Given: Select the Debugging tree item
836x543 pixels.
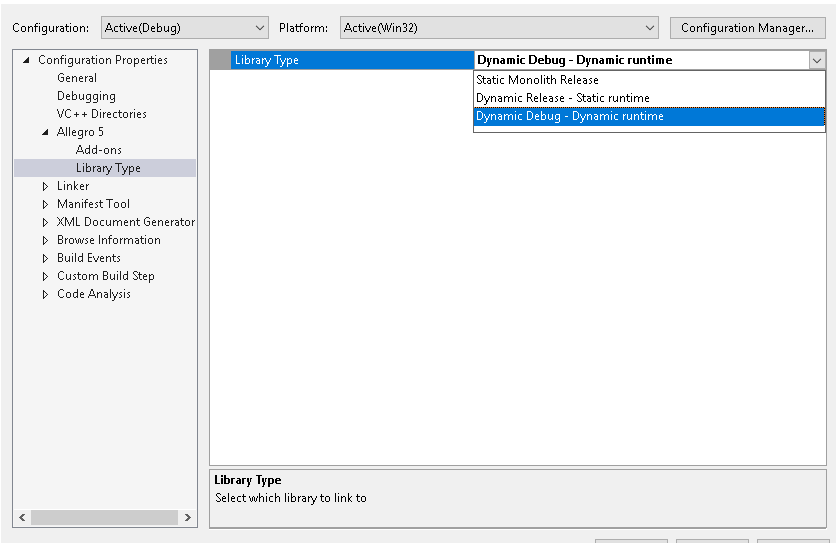Looking at the screenshot, I should point(86,96).
